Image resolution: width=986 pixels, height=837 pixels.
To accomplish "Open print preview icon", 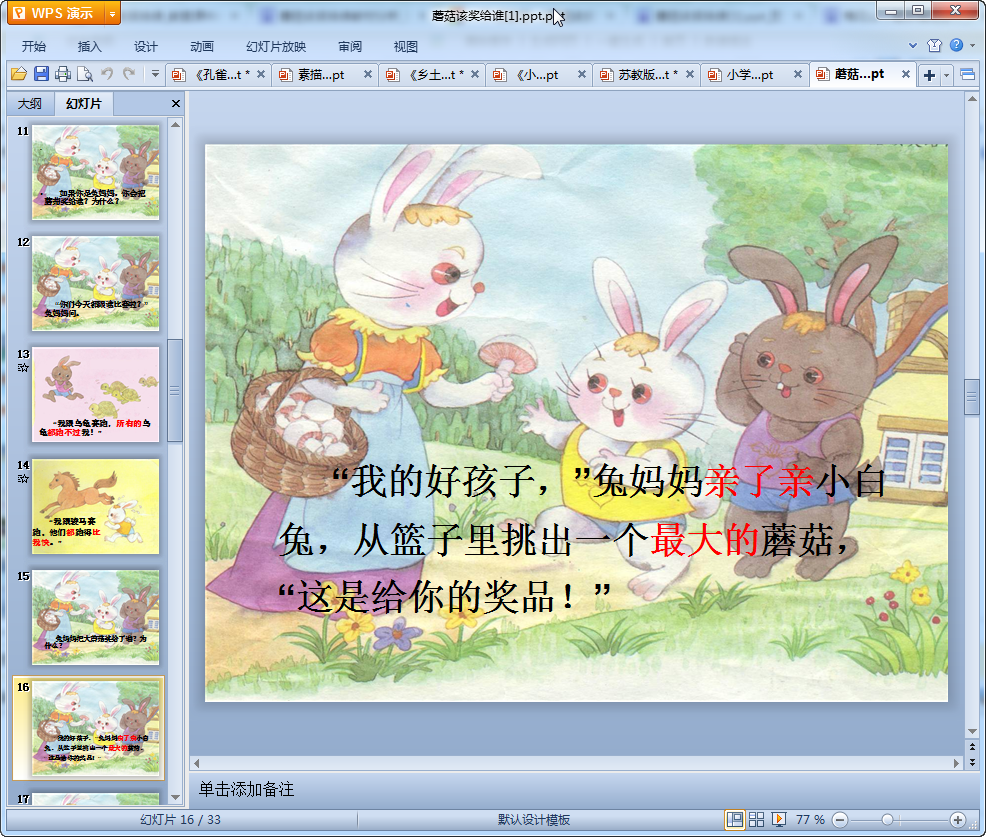I will (x=84, y=74).
